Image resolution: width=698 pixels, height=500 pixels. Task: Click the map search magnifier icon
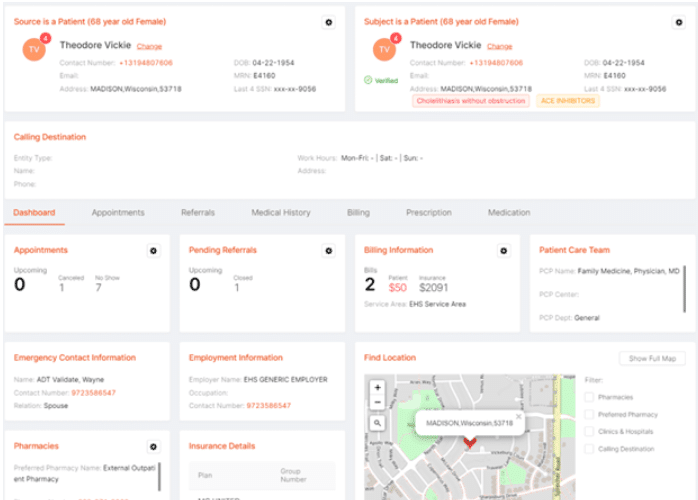(377, 423)
